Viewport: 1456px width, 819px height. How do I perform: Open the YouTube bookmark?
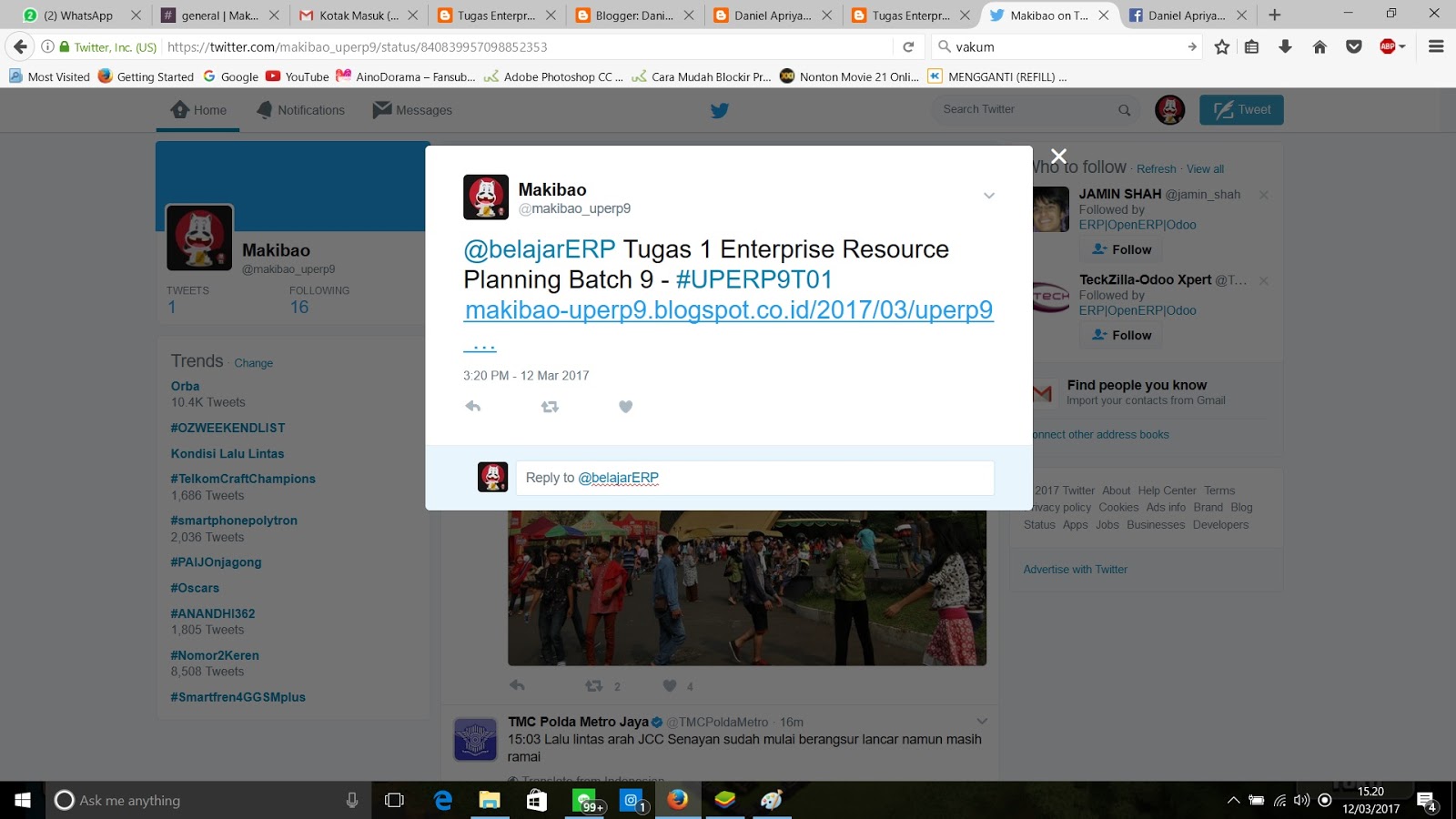(298, 76)
